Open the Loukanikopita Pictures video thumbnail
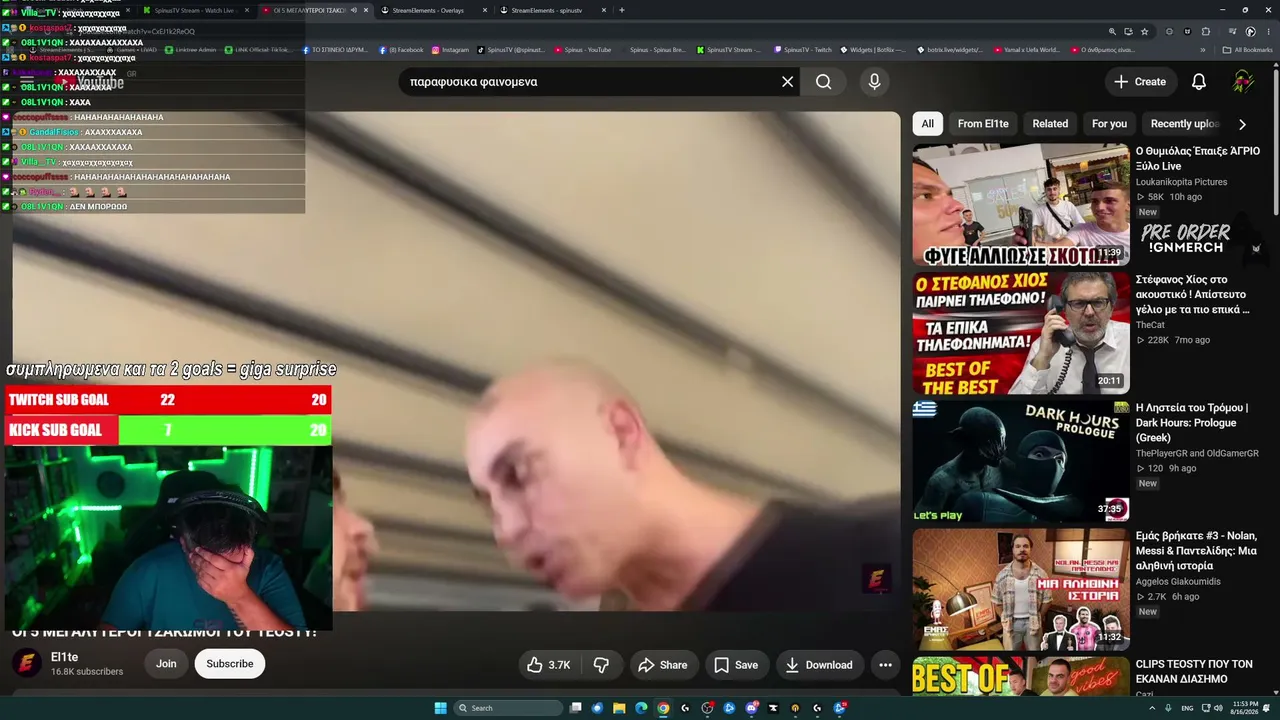The width and height of the screenshot is (1280, 720). pos(1021,204)
